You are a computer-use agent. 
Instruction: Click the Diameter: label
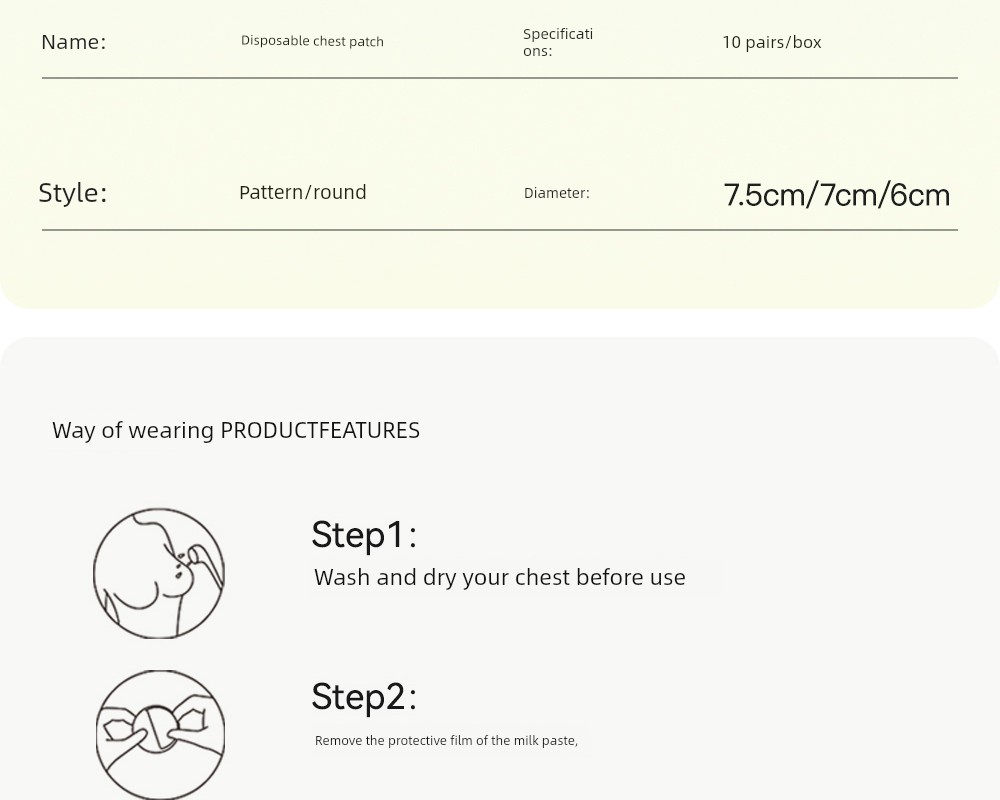[x=557, y=193]
